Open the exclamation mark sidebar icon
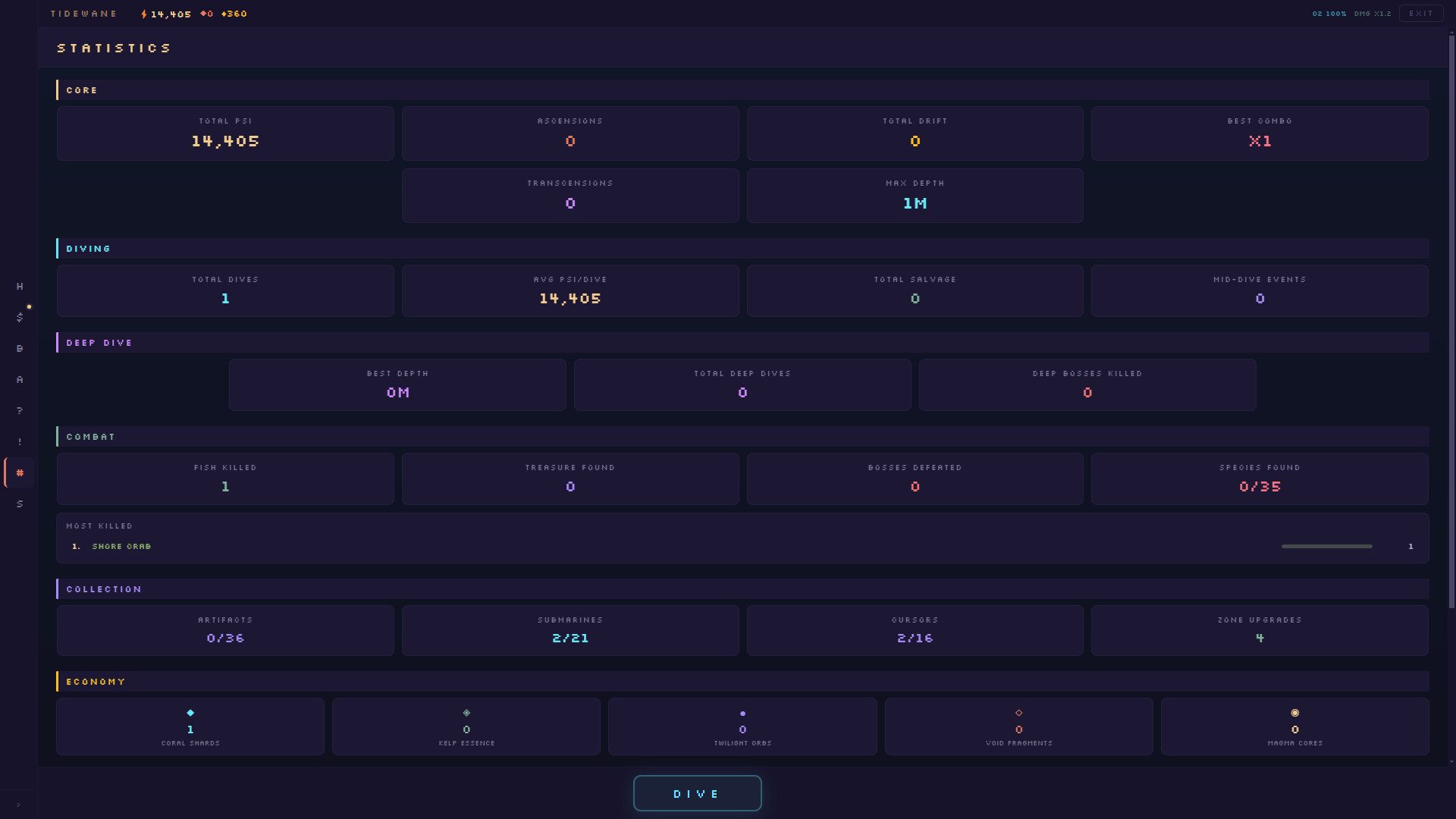The height and width of the screenshot is (819, 1456). coord(20,442)
